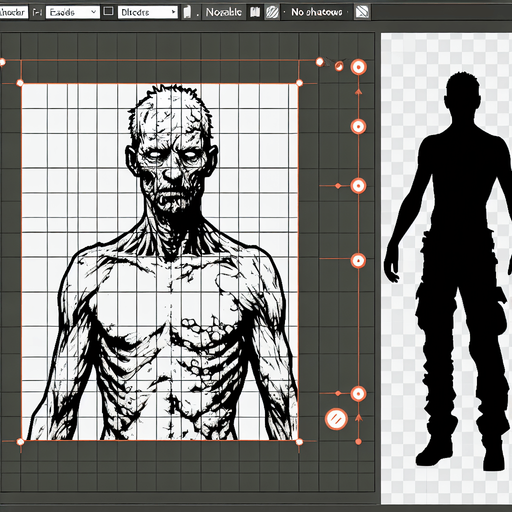The width and height of the screenshot is (512, 512).
Task: Click the small arrow on Dltcdrs field
Action: click(173, 12)
